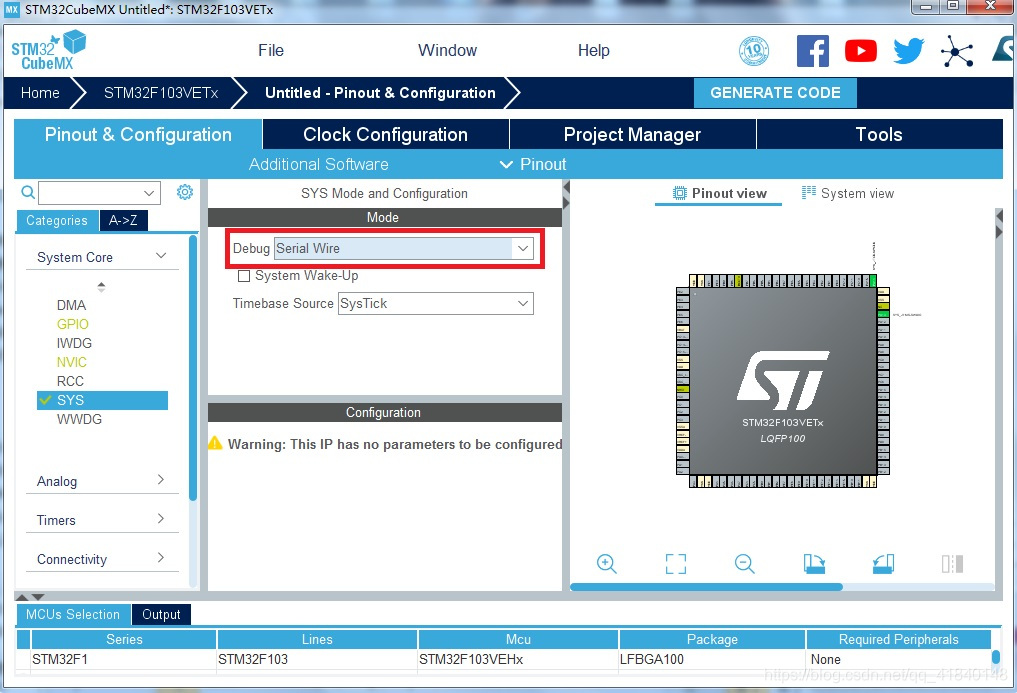Open the Facebook icon link
1017x693 pixels.
[813, 51]
